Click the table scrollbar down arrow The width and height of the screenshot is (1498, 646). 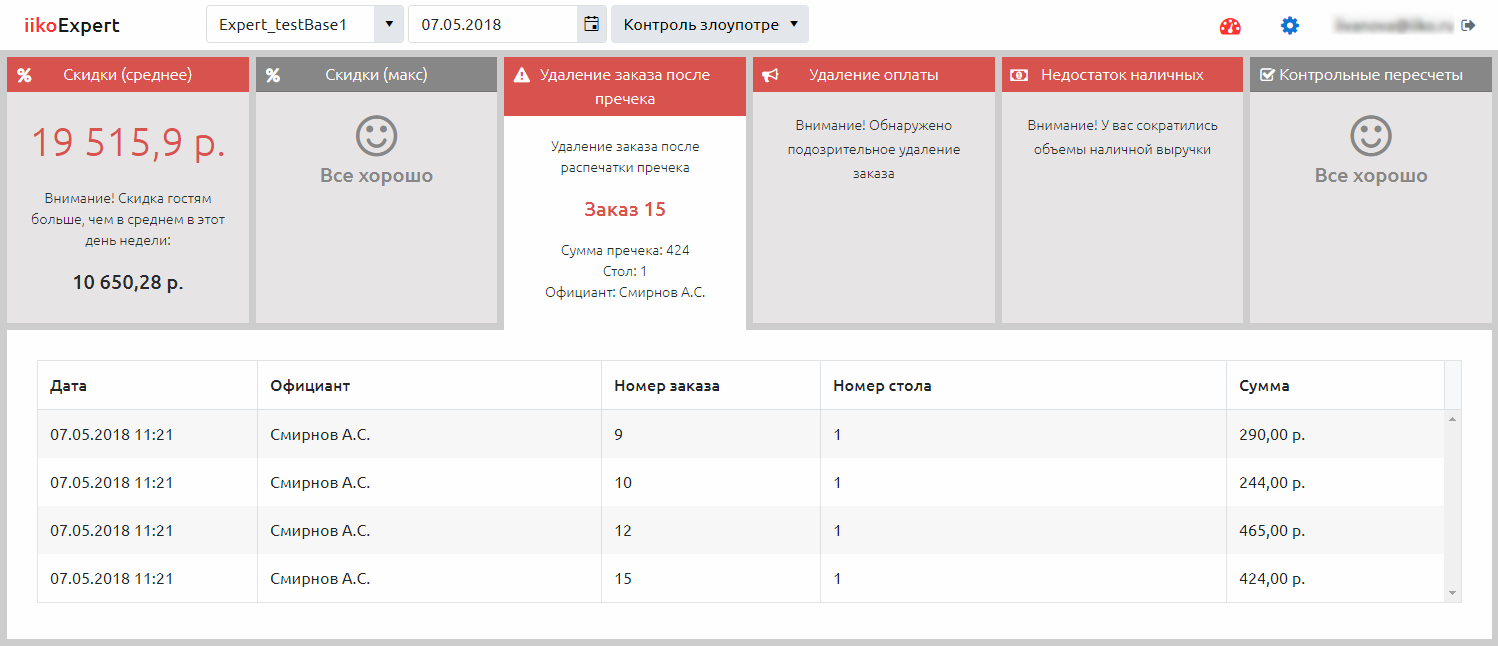1452,593
